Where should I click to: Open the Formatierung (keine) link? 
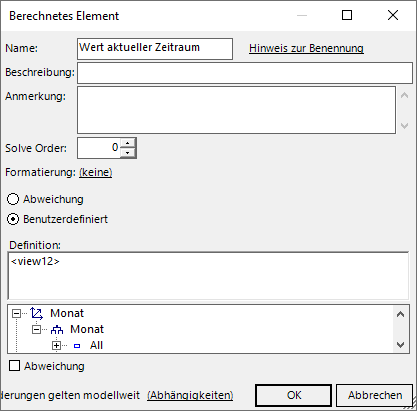point(96,172)
